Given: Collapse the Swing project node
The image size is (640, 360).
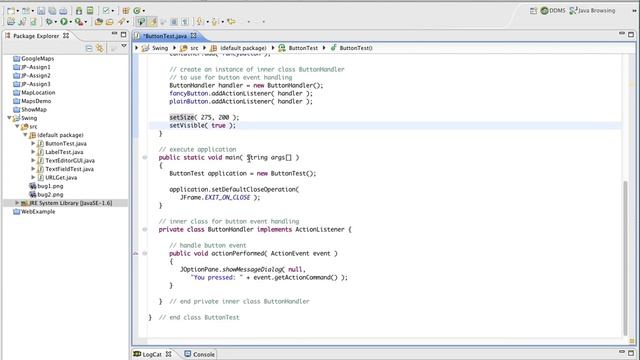Looking at the screenshot, I should coord(9,118).
